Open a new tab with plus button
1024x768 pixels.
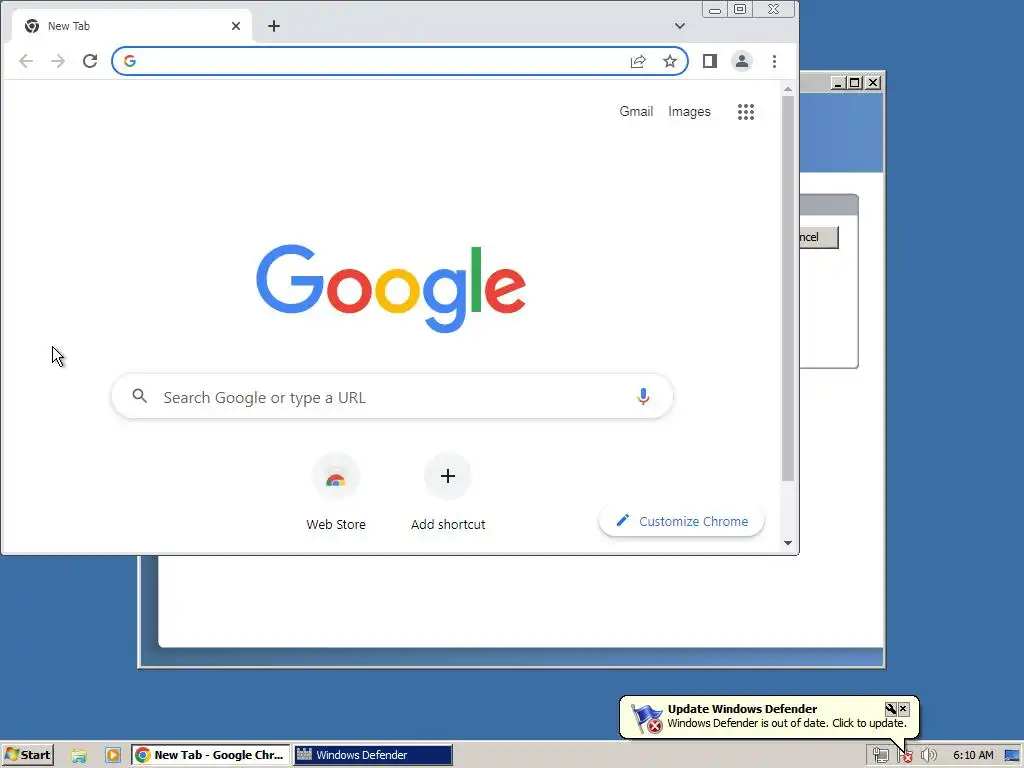pyautogui.click(x=274, y=26)
